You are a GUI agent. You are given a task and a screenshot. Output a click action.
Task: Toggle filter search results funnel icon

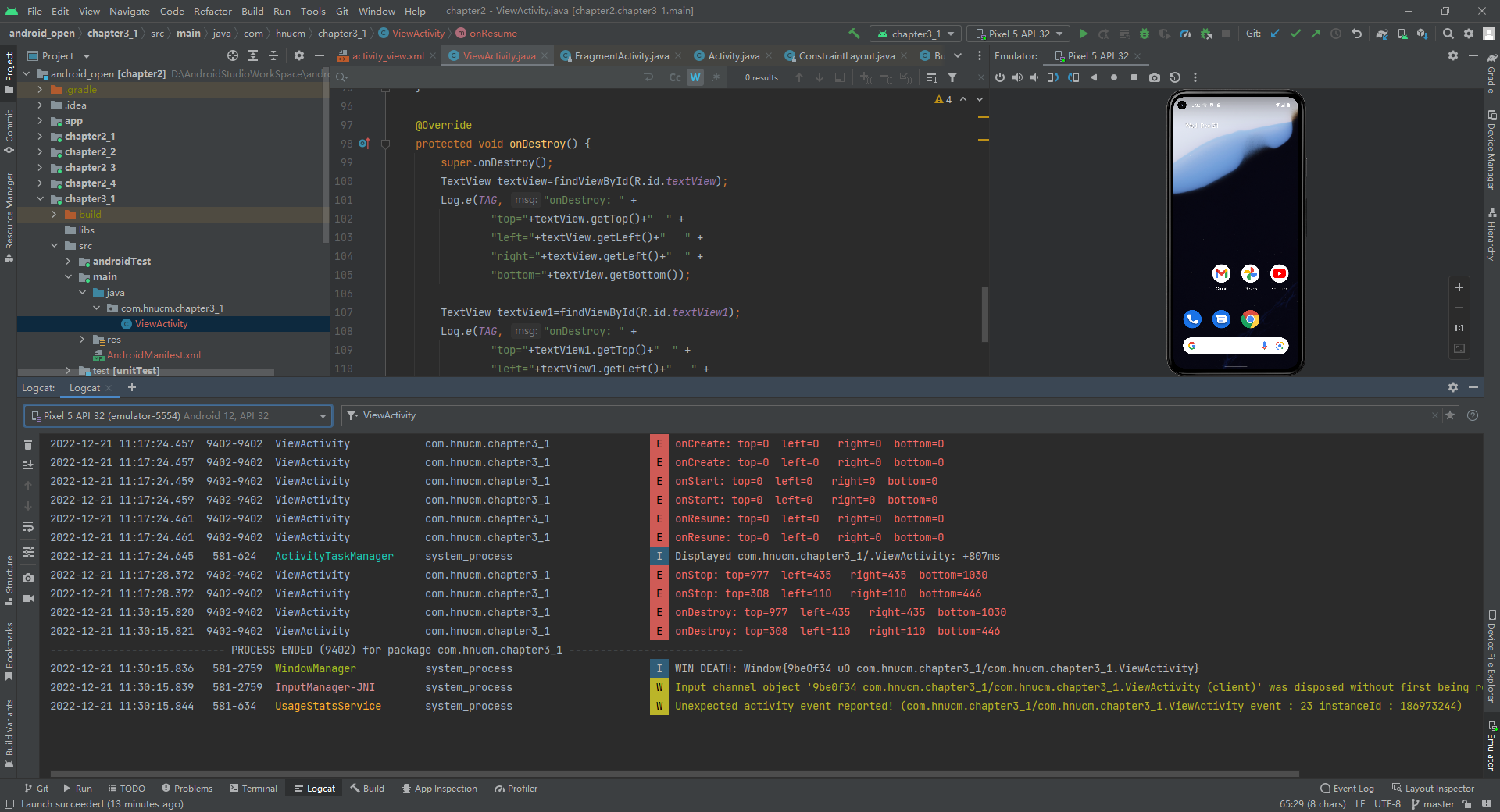pyautogui.click(x=952, y=77)
